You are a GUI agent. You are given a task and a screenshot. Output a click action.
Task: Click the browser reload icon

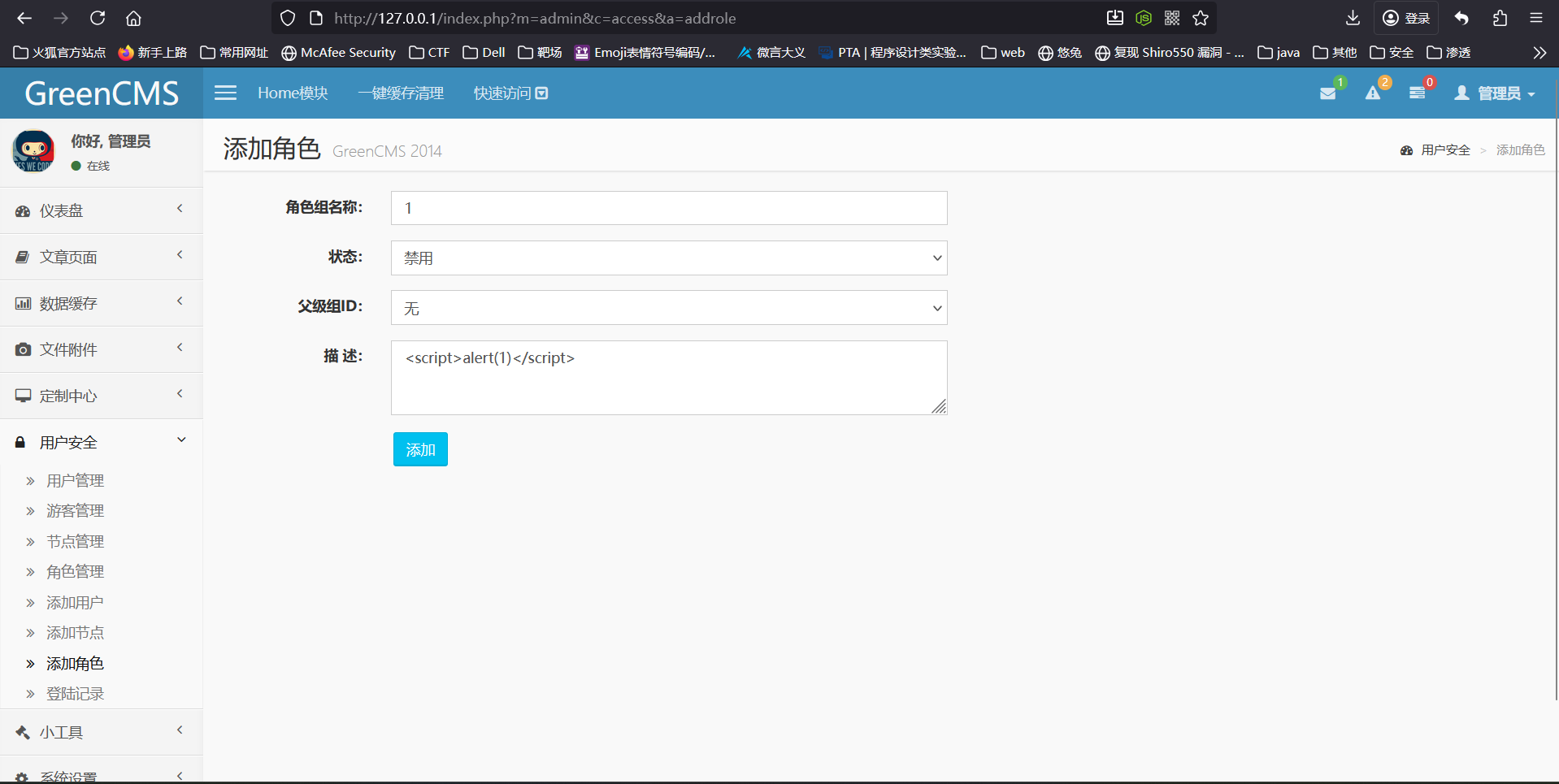click(98, 18)
